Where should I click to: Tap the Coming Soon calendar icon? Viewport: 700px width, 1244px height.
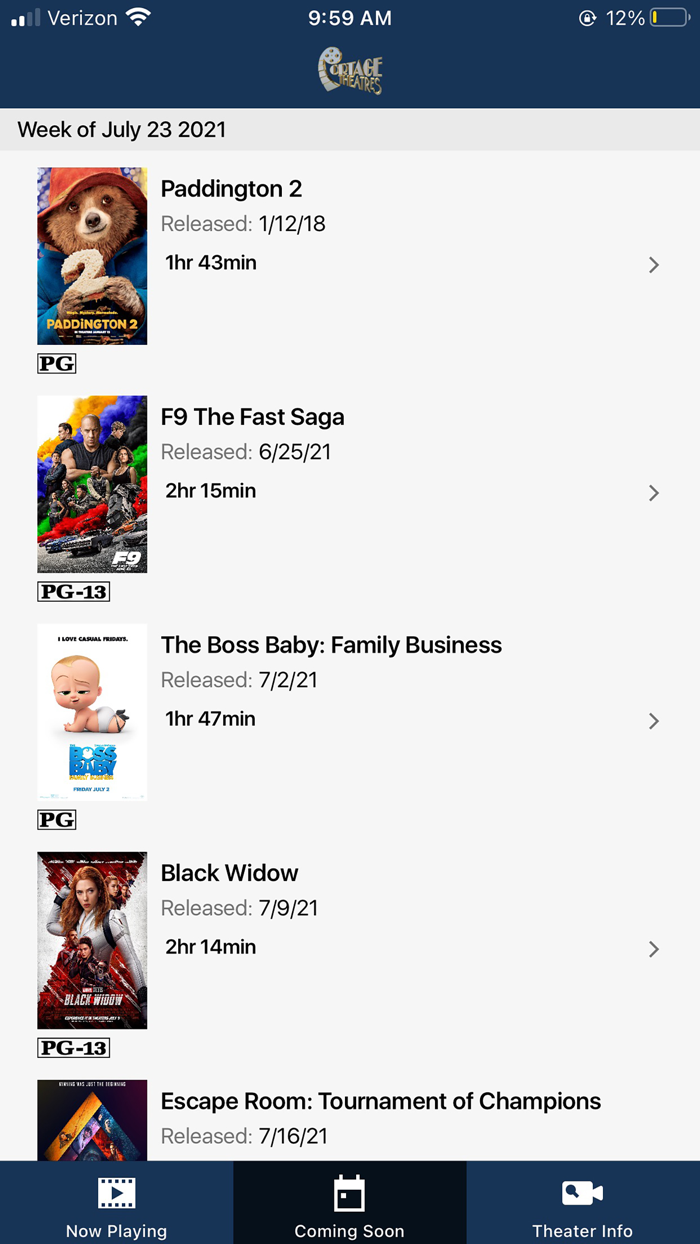click(x=349, y=1193)
